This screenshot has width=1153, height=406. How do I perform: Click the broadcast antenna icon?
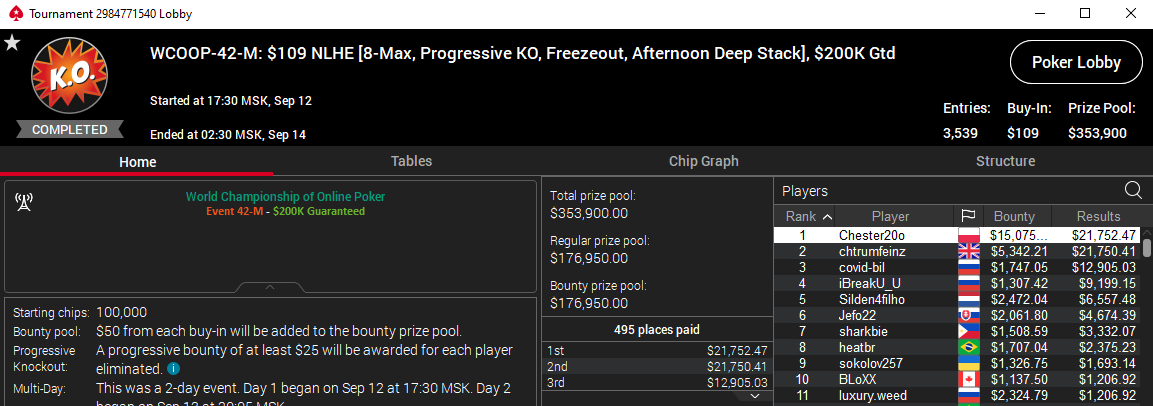point(23,202)
